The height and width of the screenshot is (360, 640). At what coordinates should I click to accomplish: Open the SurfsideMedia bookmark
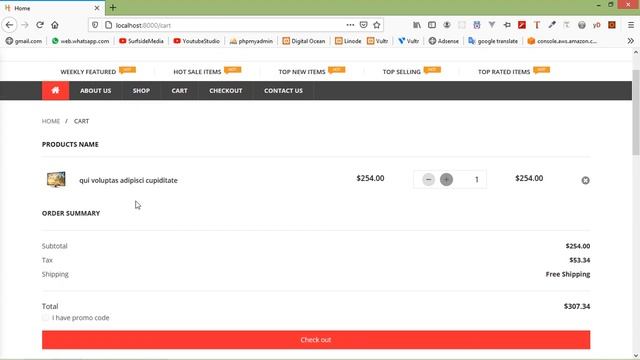[141, 41]
